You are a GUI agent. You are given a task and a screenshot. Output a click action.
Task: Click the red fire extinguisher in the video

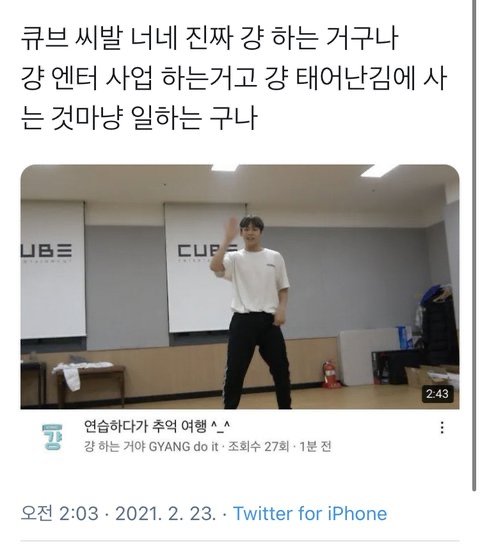point(329,374)
